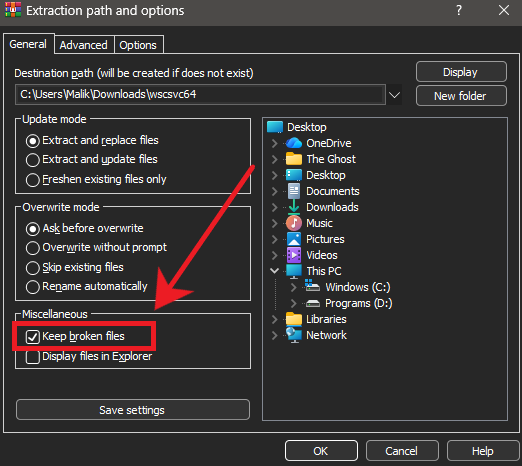Select Extract and update files option
The height and width of the screenshot is (466, 522).
pos(92,159)
